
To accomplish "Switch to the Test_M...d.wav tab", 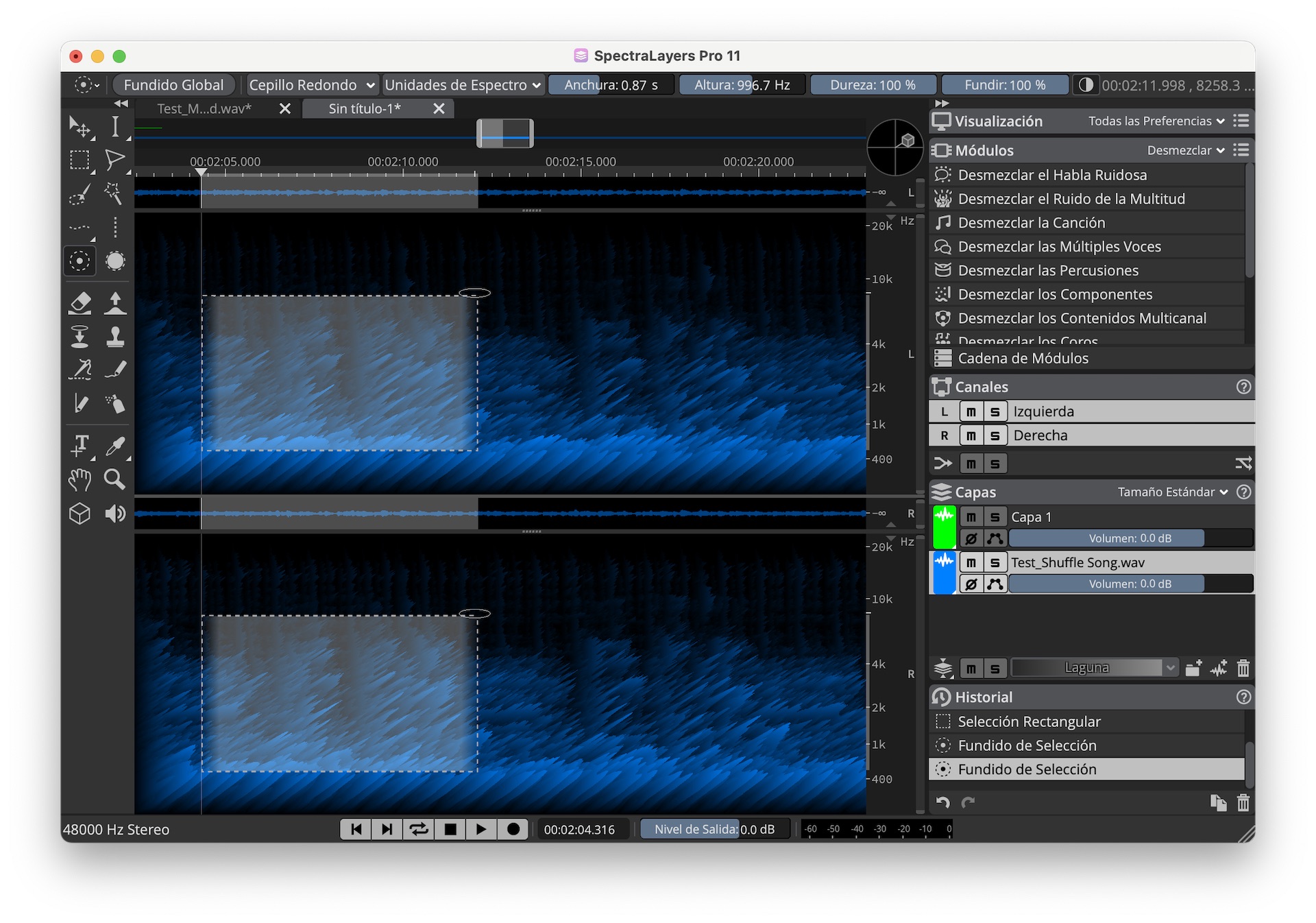I will click(204, 108).
